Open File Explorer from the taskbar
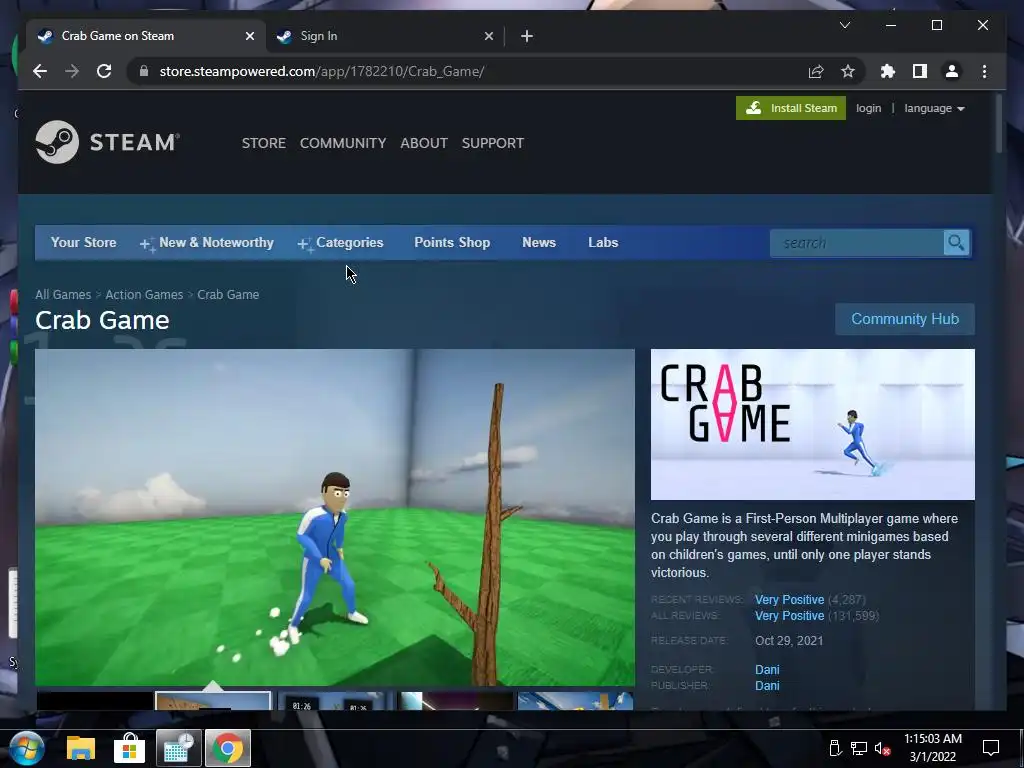This screenshot has height=768, width=1024. (80, 748)
